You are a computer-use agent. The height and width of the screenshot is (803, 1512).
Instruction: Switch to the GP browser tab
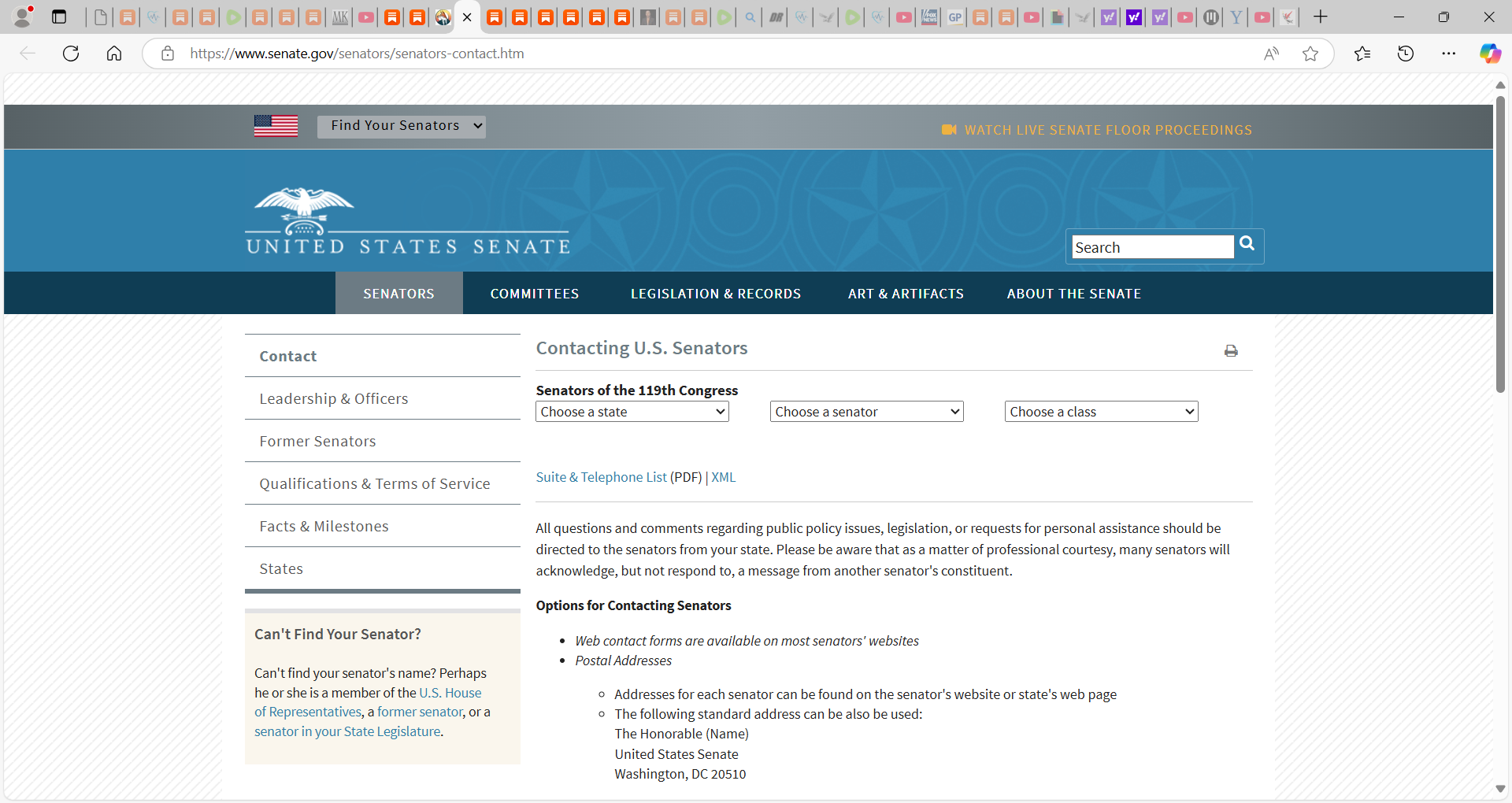coord(955,17)
